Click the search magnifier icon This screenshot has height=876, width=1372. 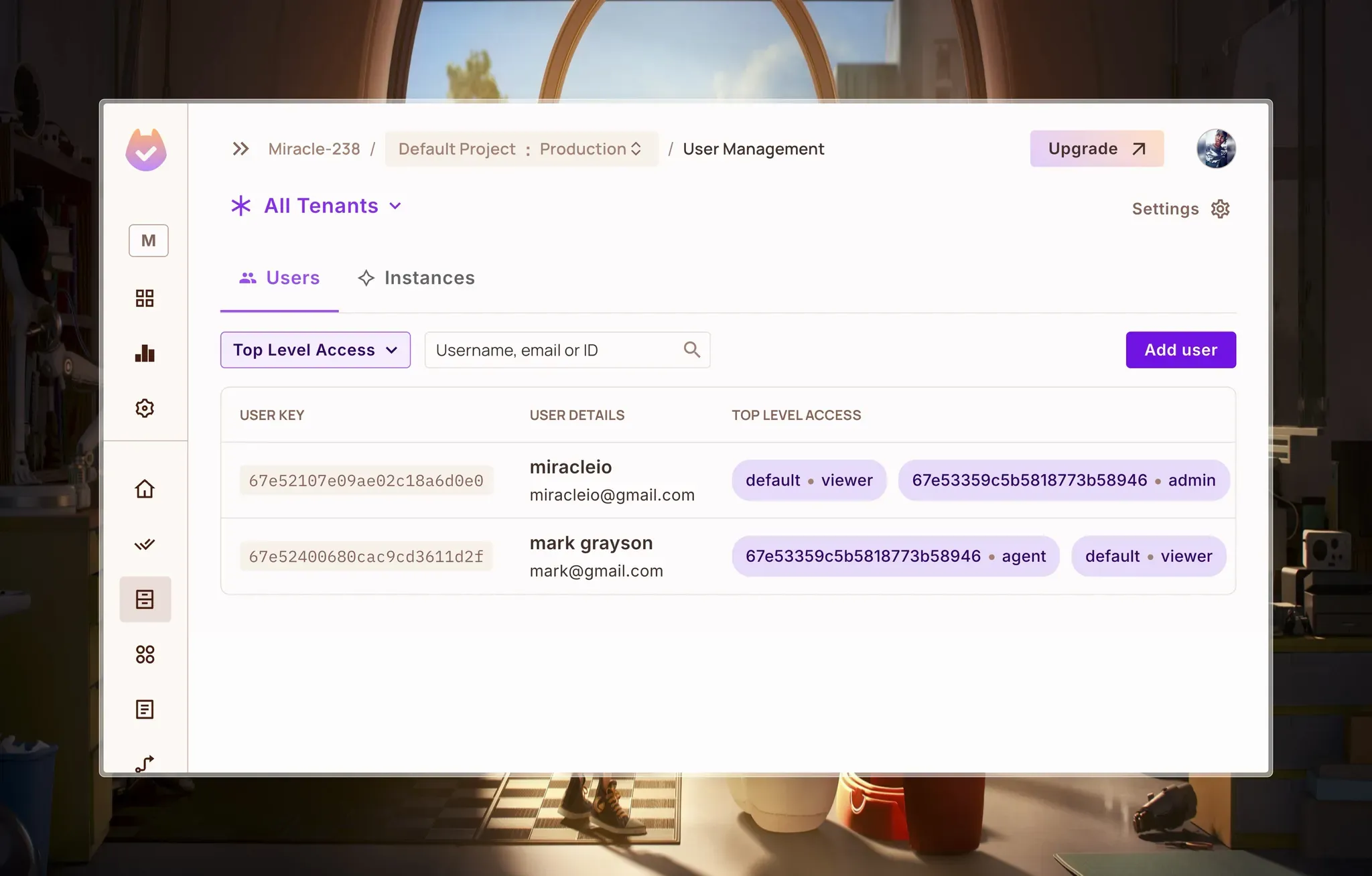(691, 350)
